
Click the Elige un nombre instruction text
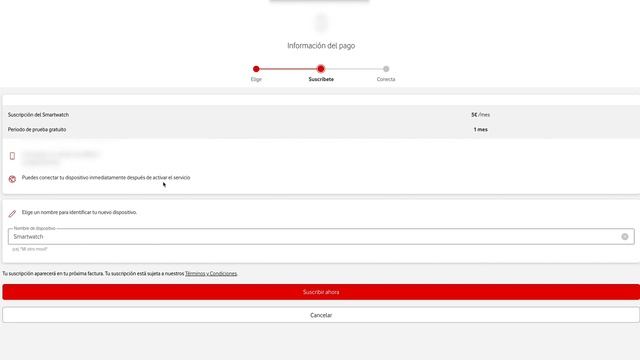pos(79,213)
